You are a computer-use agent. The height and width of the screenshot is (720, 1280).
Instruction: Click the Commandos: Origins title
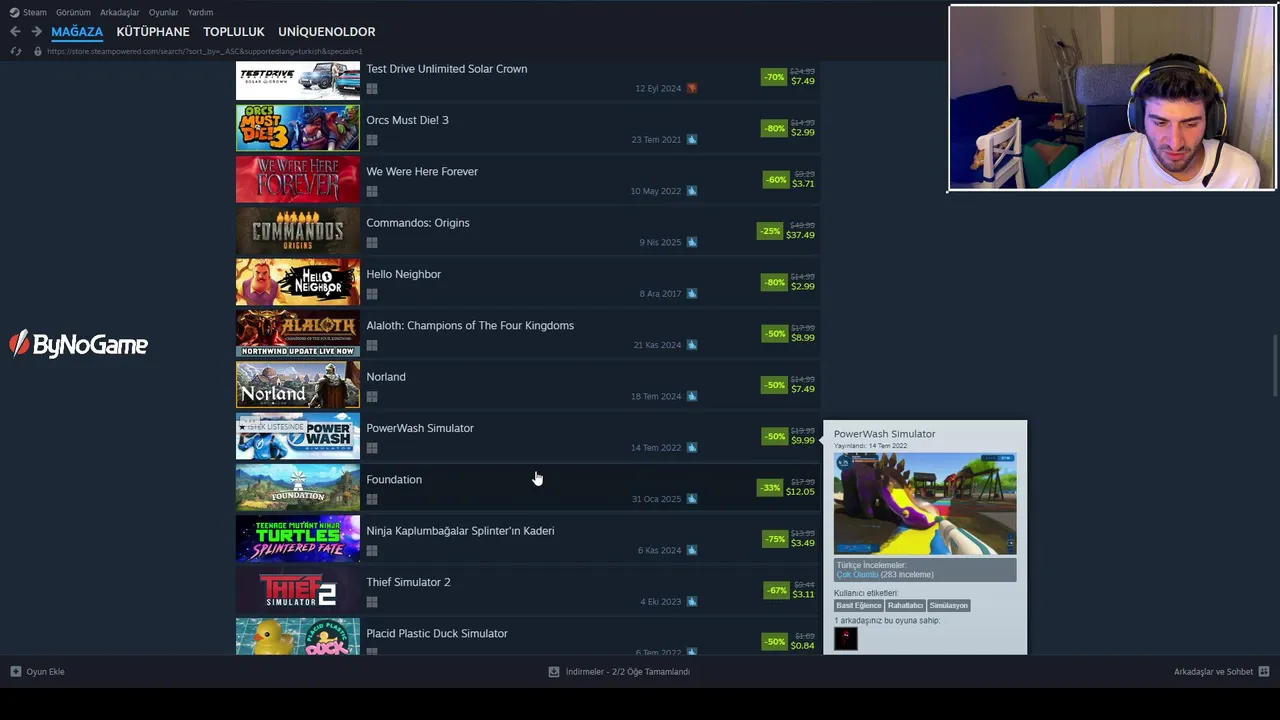(x=417, y=223)
